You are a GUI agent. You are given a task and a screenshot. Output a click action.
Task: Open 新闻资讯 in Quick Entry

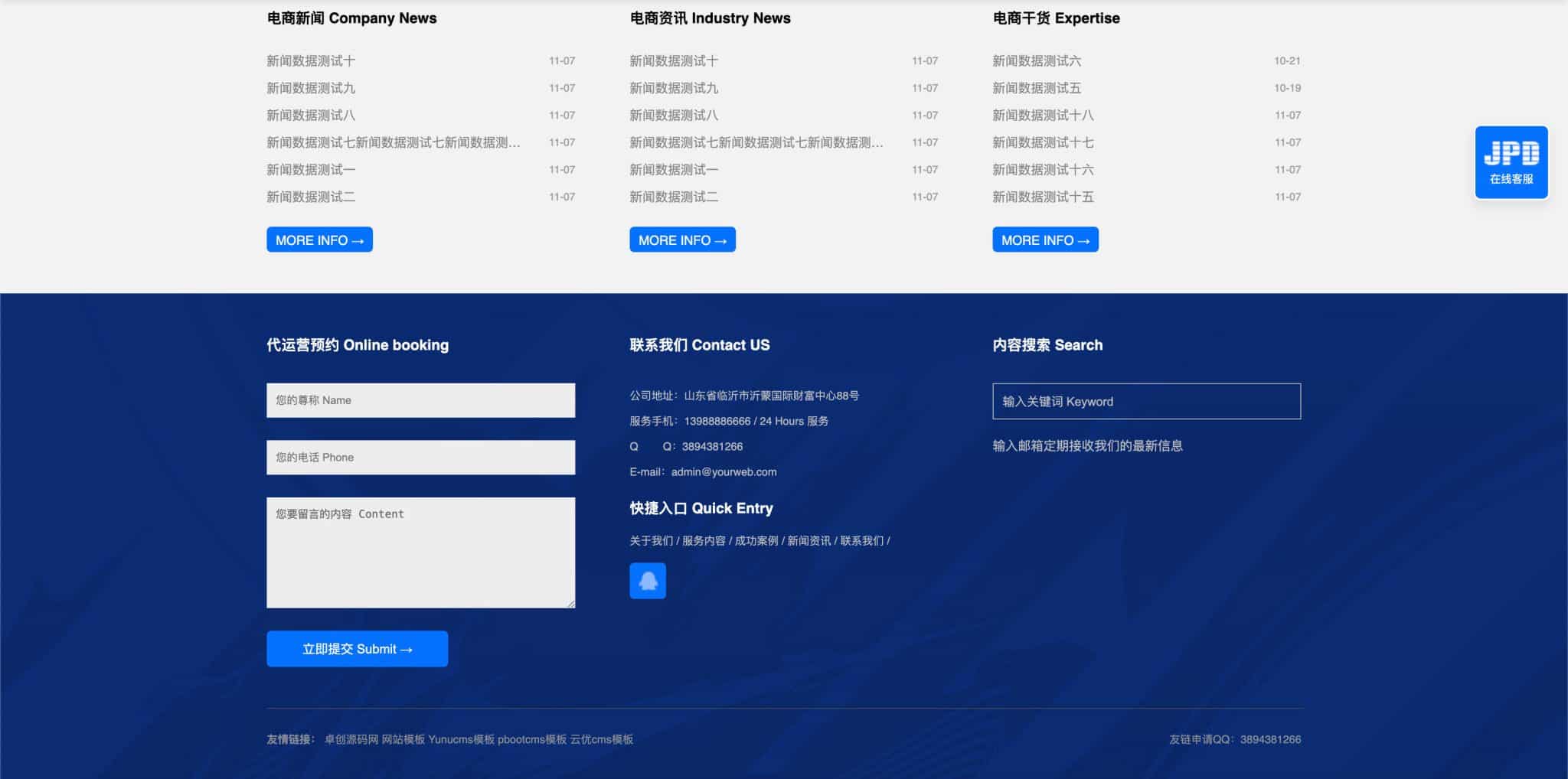point(809,541)
